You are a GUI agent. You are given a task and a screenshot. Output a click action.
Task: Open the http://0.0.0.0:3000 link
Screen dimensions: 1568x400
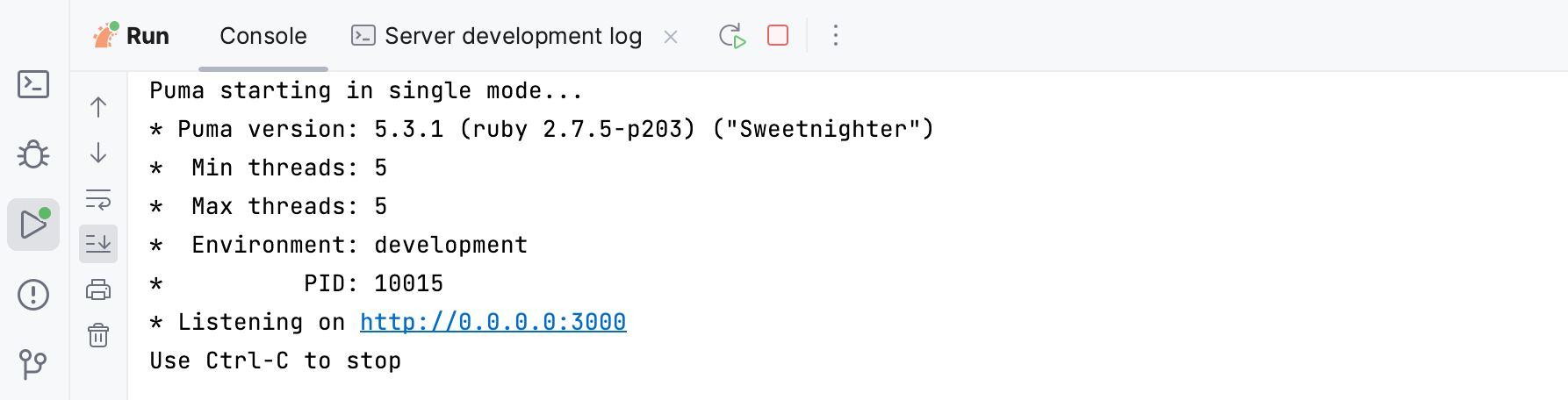point(493,322)
